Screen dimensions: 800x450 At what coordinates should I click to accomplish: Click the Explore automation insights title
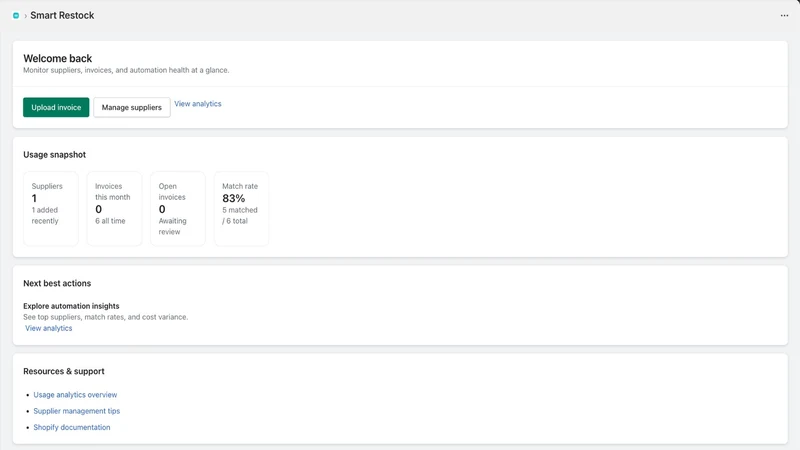click(x=71, y=306)
